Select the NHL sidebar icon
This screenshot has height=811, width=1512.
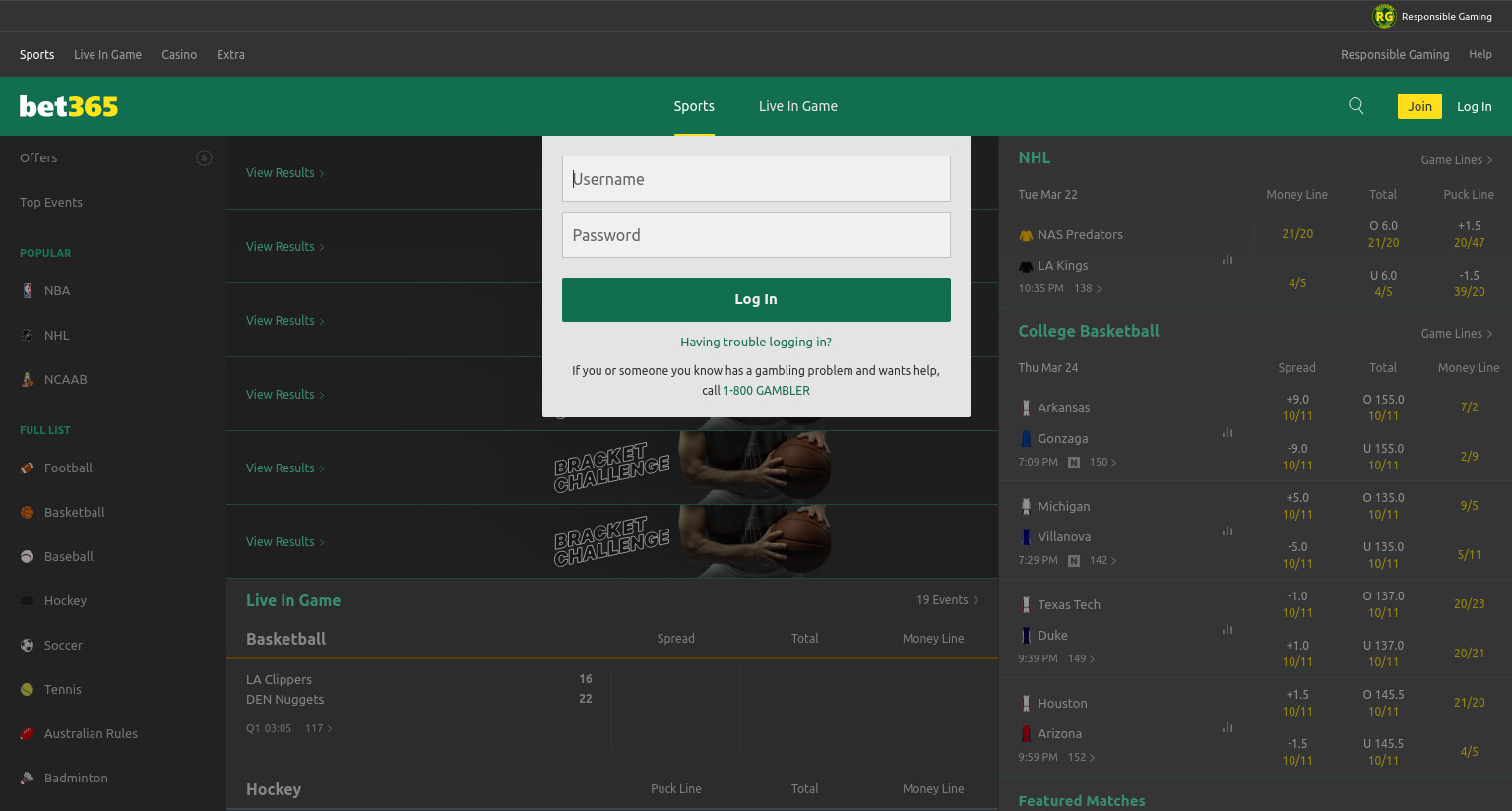pos(27,335)
